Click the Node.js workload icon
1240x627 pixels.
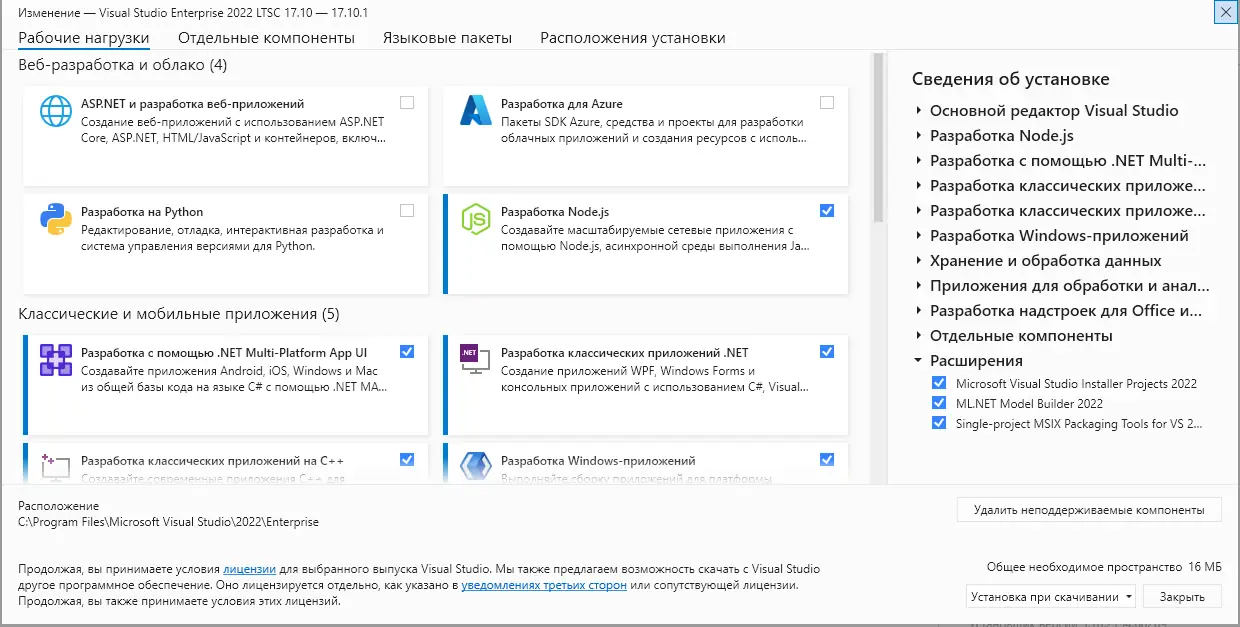474,219
